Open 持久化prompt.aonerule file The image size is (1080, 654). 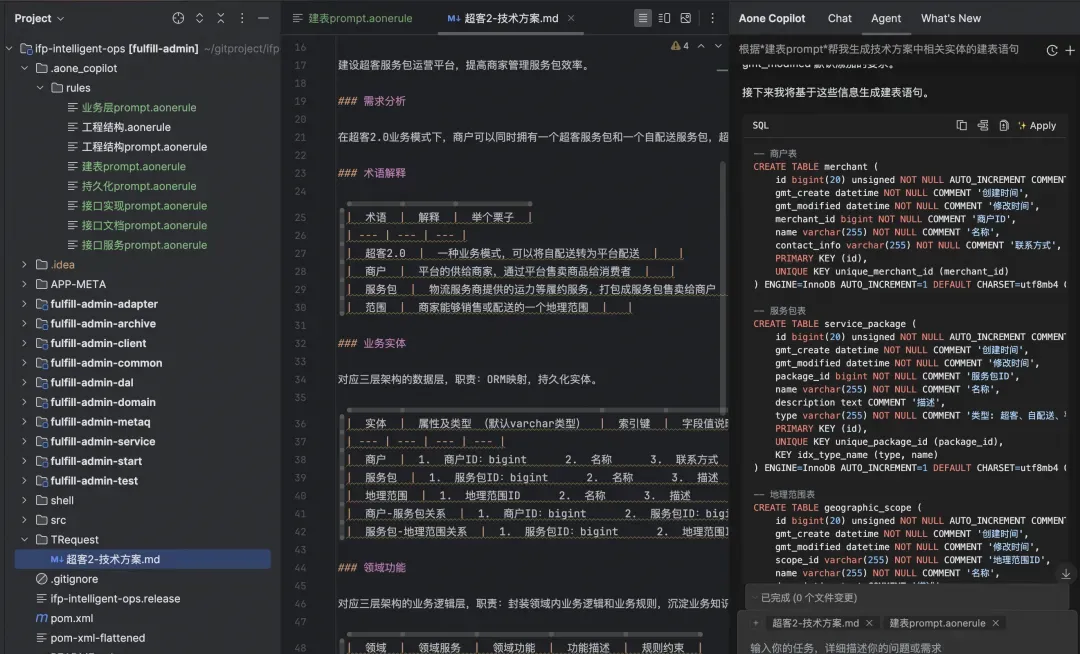click(x=138, y=186)
